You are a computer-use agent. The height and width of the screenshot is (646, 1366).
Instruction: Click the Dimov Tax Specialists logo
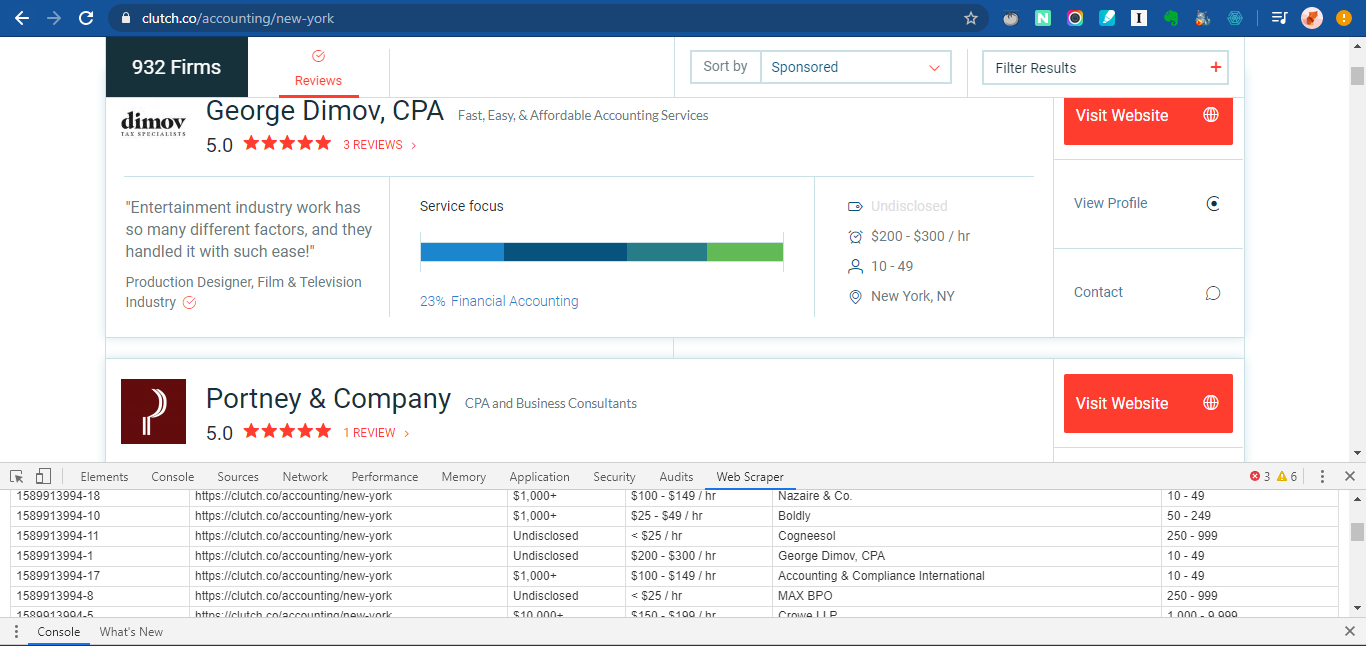(153, 124)
